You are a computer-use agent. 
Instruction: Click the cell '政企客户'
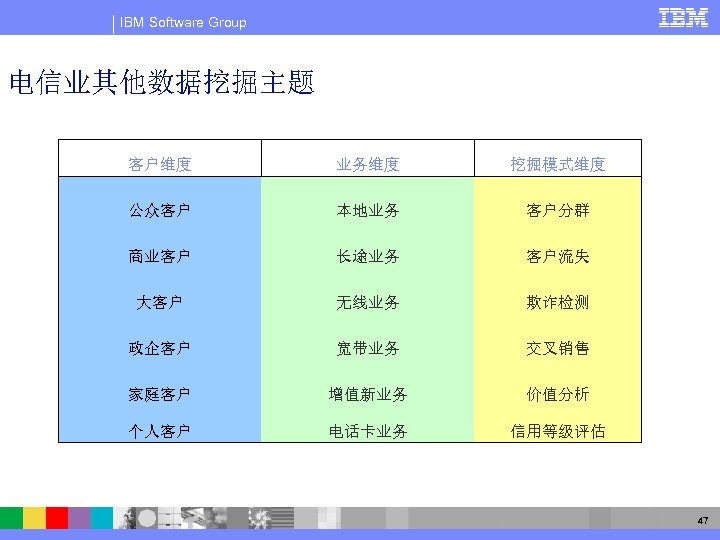click(160, 349)
